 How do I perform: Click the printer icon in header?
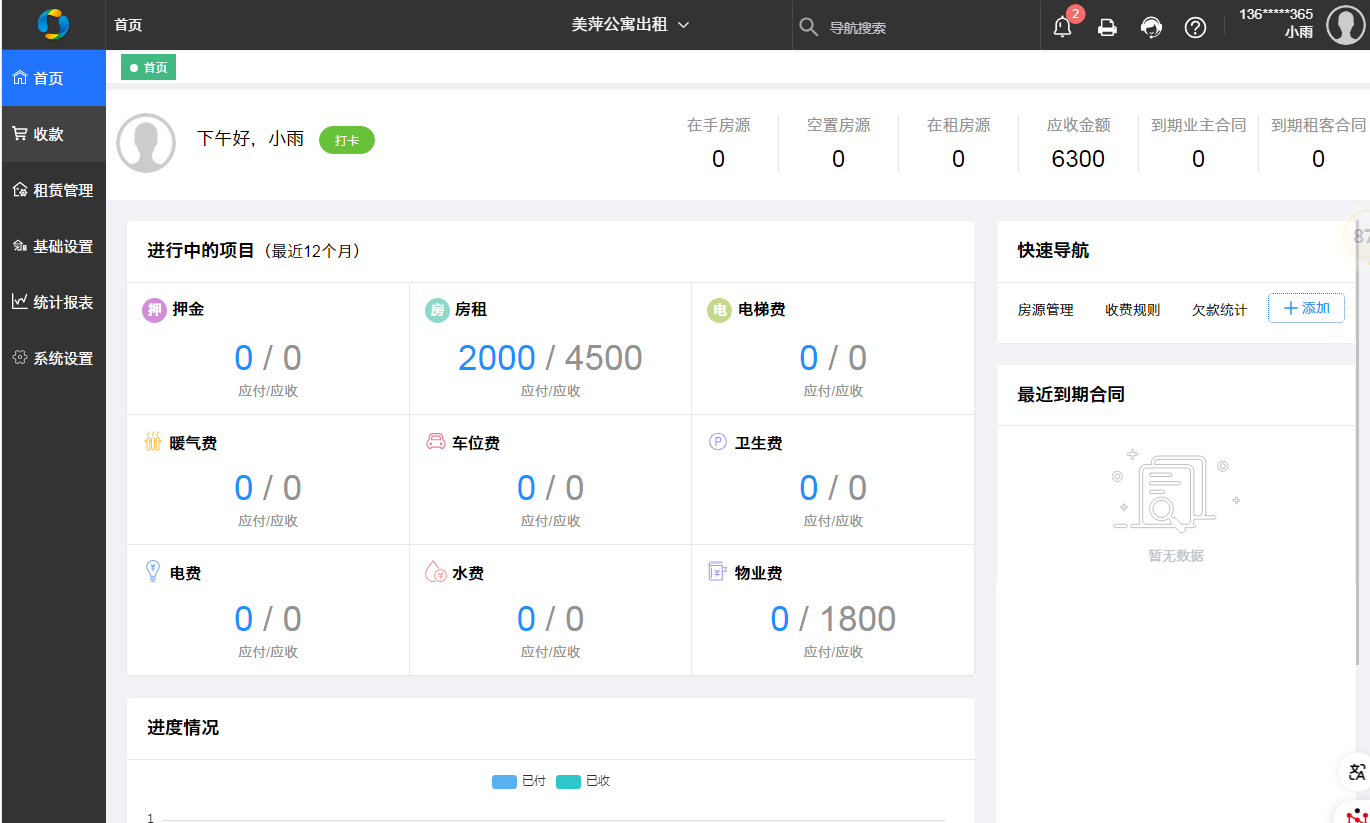coord(1107,28)
